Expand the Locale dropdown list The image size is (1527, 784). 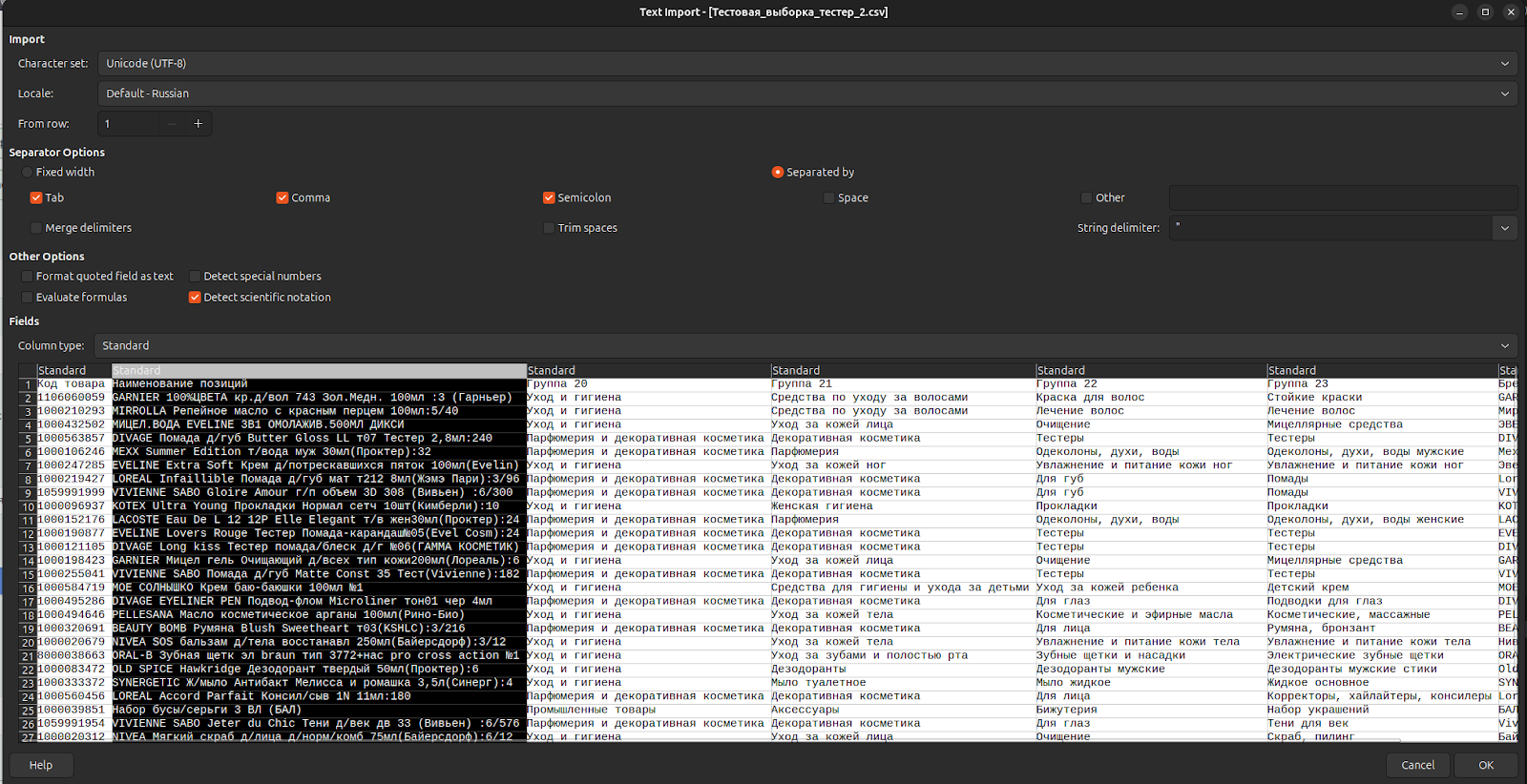point(806,93)
